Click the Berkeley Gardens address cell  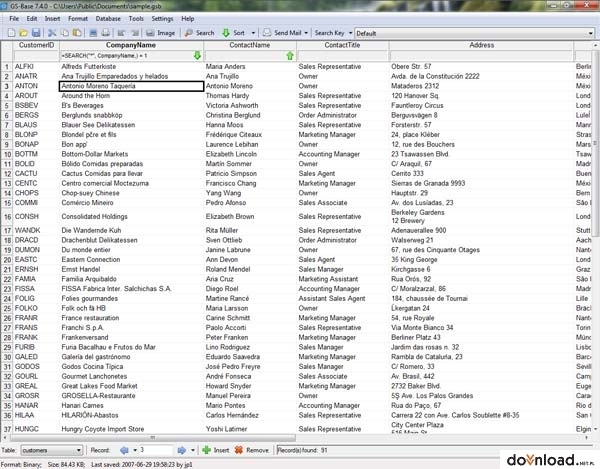tap(481, 217)
